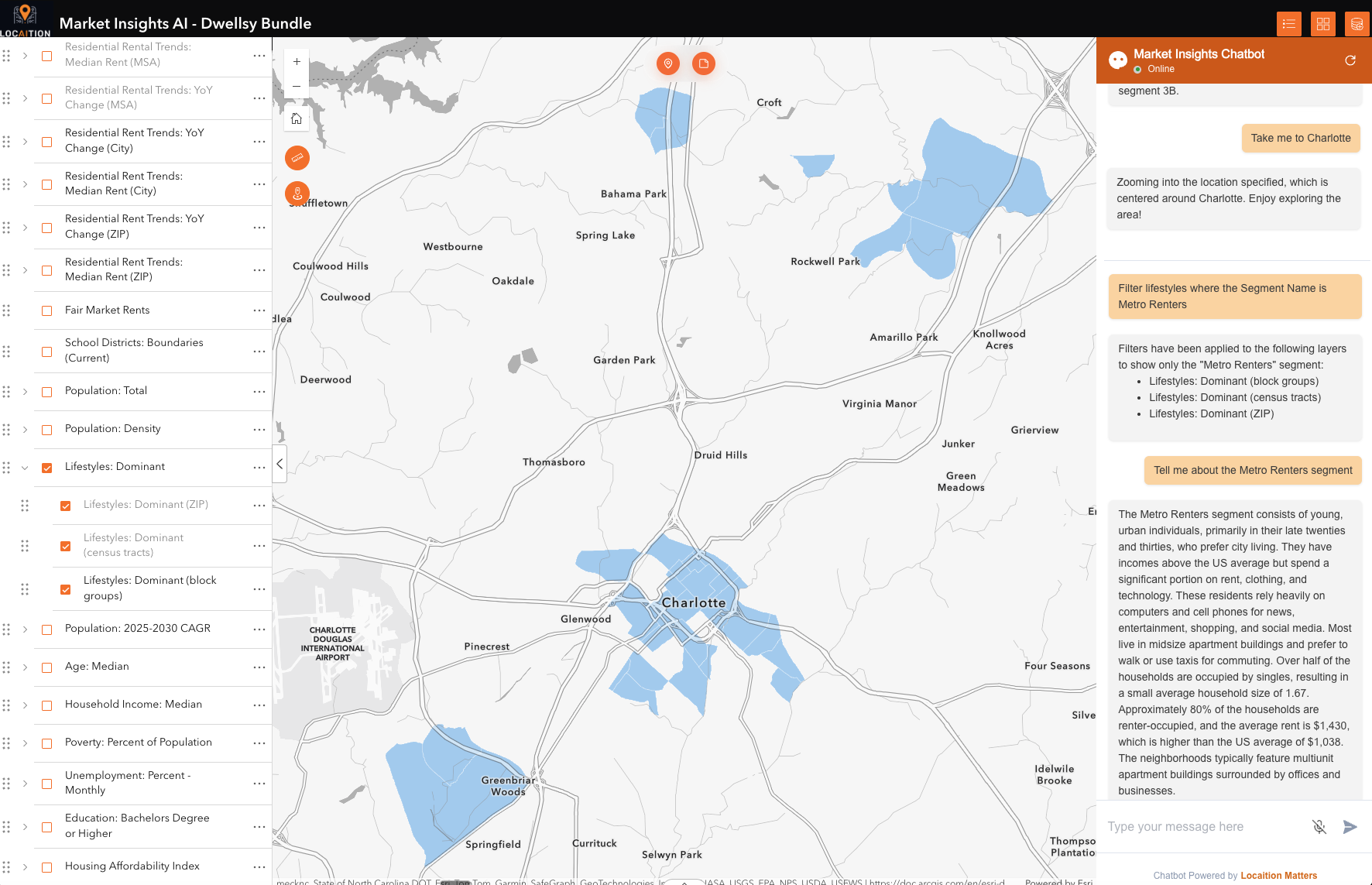Open options for Population: Total layer
1372x885 pixels.
259,391
